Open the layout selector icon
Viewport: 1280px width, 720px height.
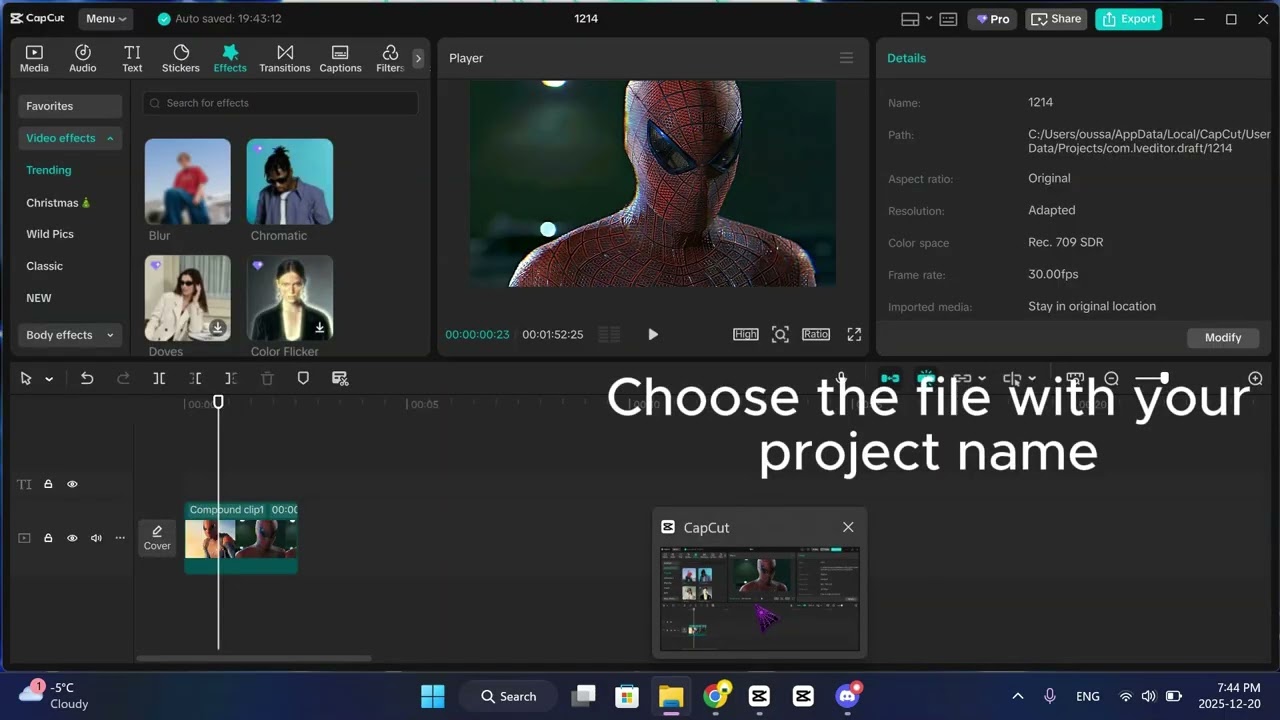pyautogui.click(x=910, y=19)
